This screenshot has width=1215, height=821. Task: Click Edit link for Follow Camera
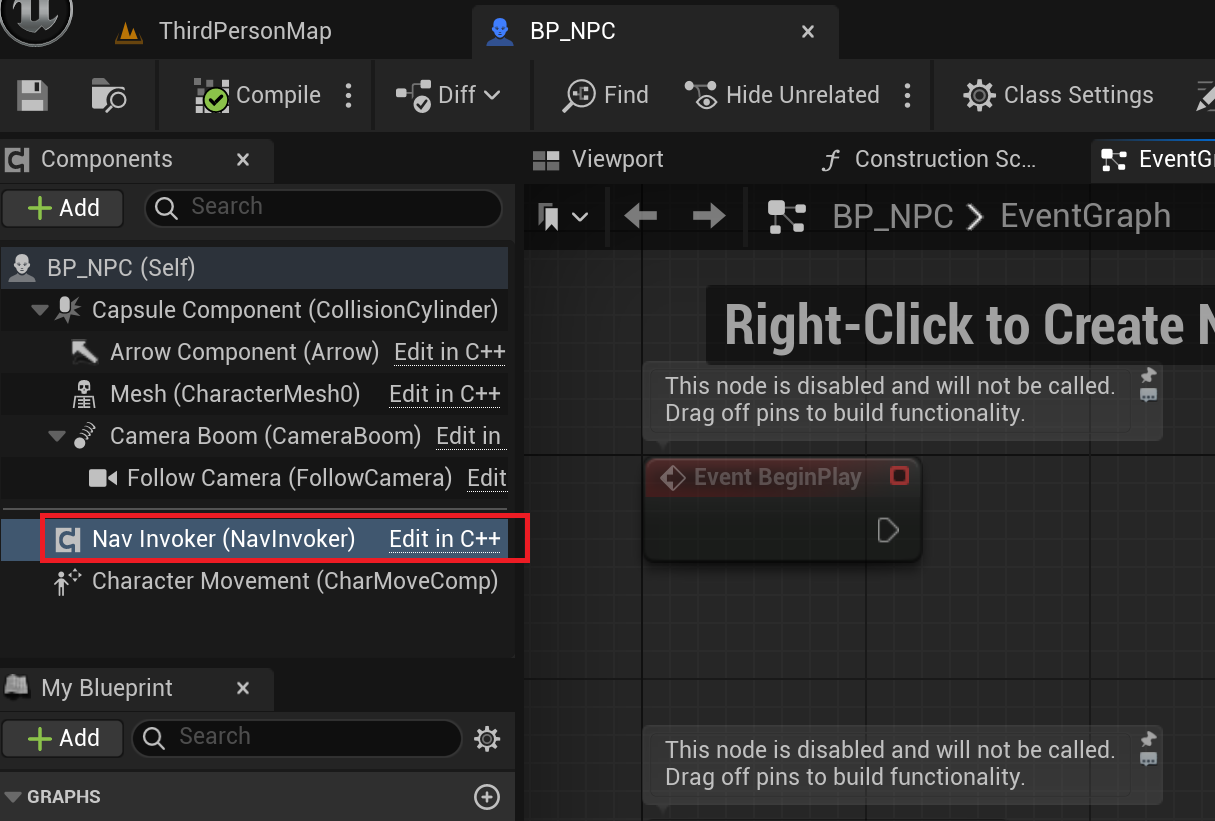tap(487, 478)
